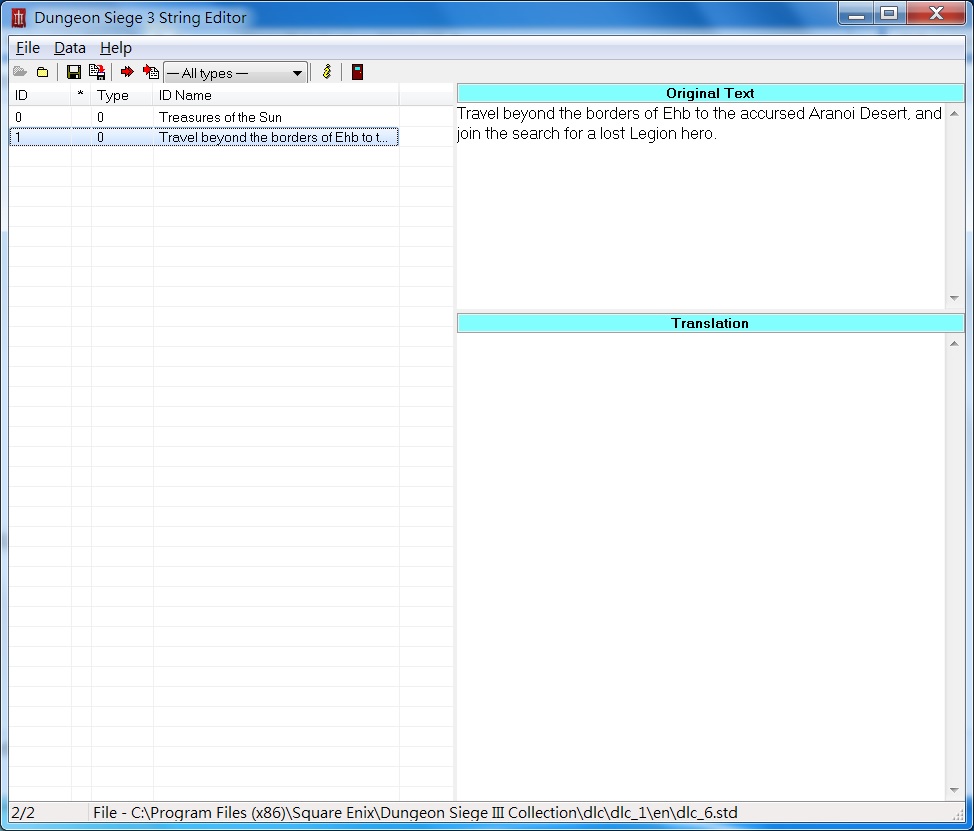974x831 pixels.
Task: Open the Help menu
Action: coord(116,48)
